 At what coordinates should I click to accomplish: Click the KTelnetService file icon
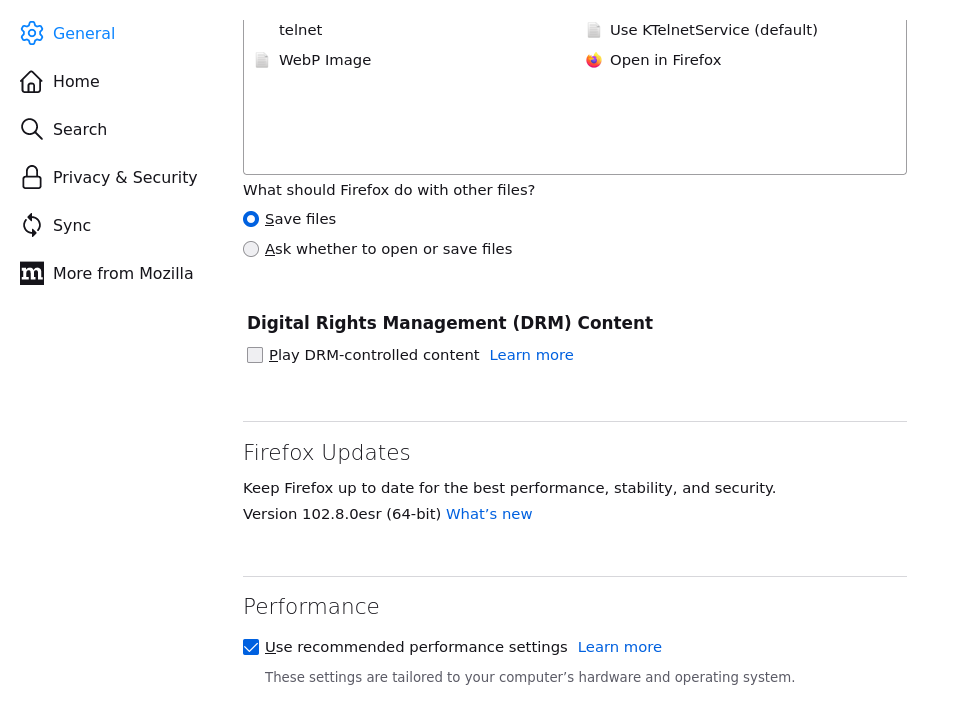tap(594, 31)
